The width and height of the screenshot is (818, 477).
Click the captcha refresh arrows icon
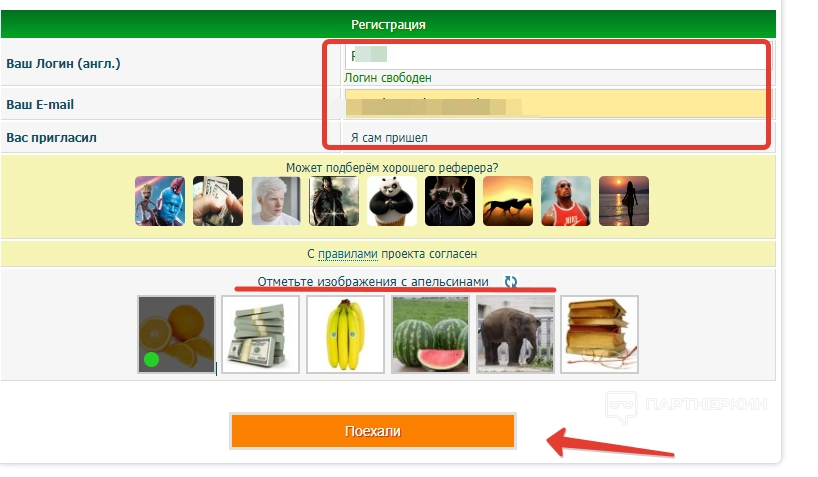click(511, 282)
